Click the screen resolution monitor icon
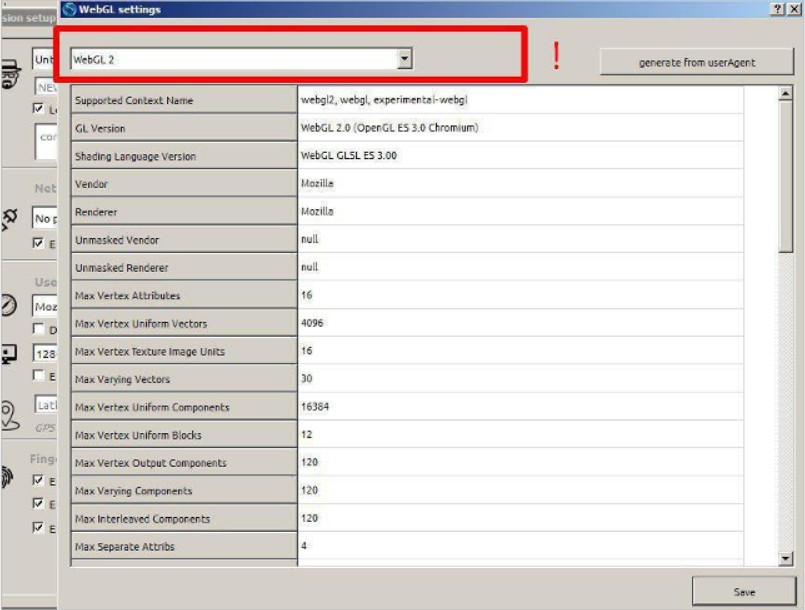Screen dimensions: 805x610 10,353
